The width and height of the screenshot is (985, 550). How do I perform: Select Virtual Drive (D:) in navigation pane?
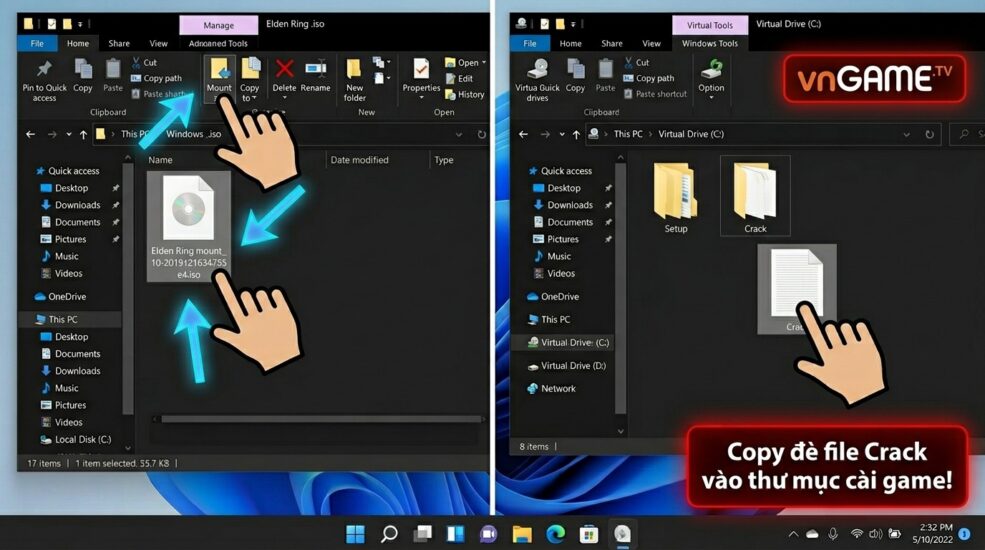coord(572,366)
